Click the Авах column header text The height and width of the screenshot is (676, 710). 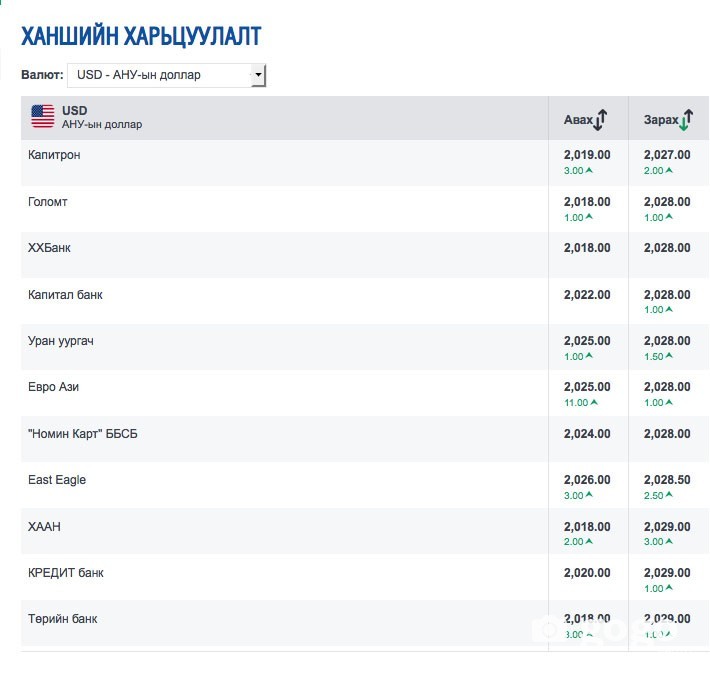(578, 120)
